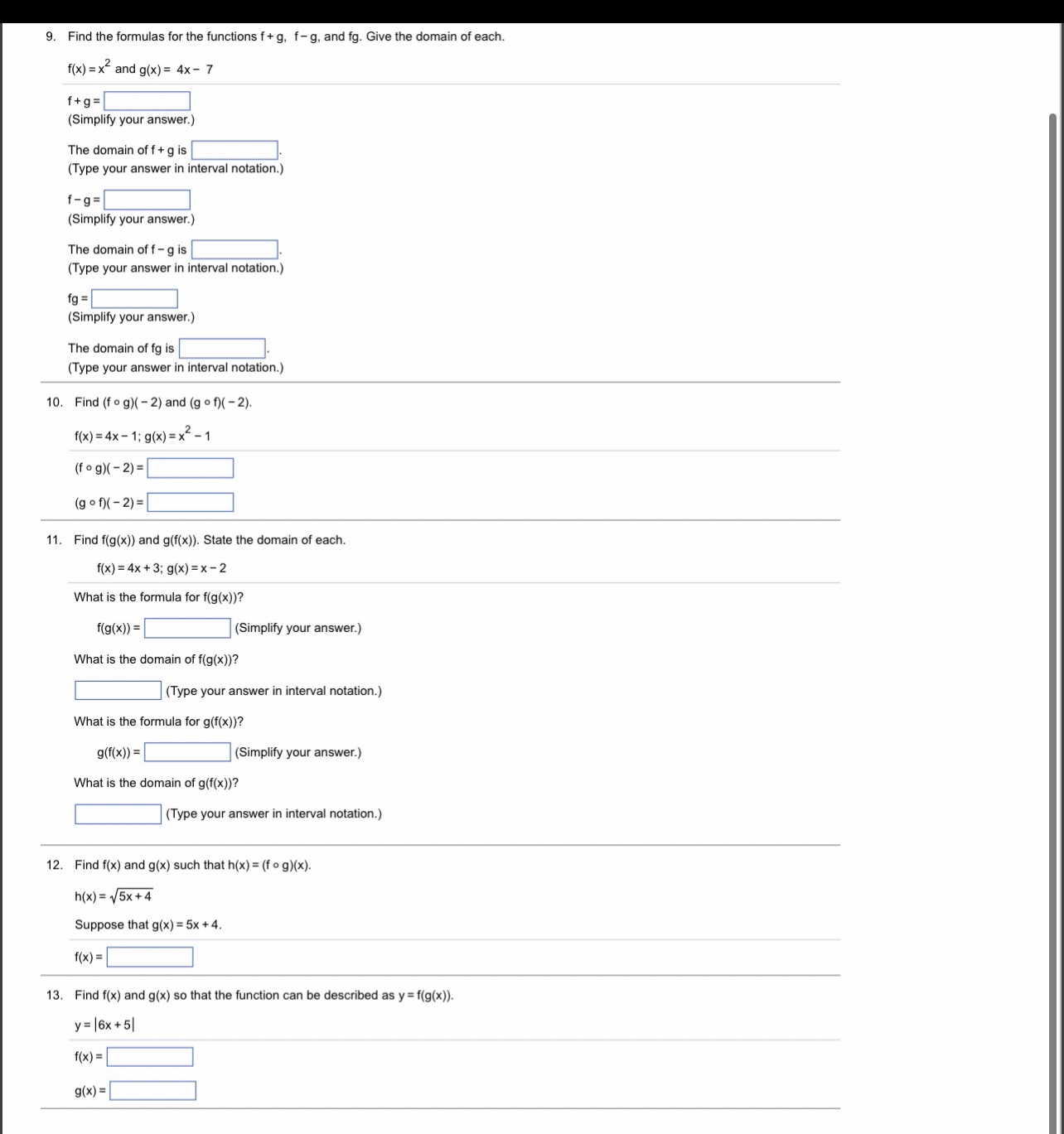Click the f − g answer input box
The height and width of the screenshot is (1134, 1064).
coord(147,200)
